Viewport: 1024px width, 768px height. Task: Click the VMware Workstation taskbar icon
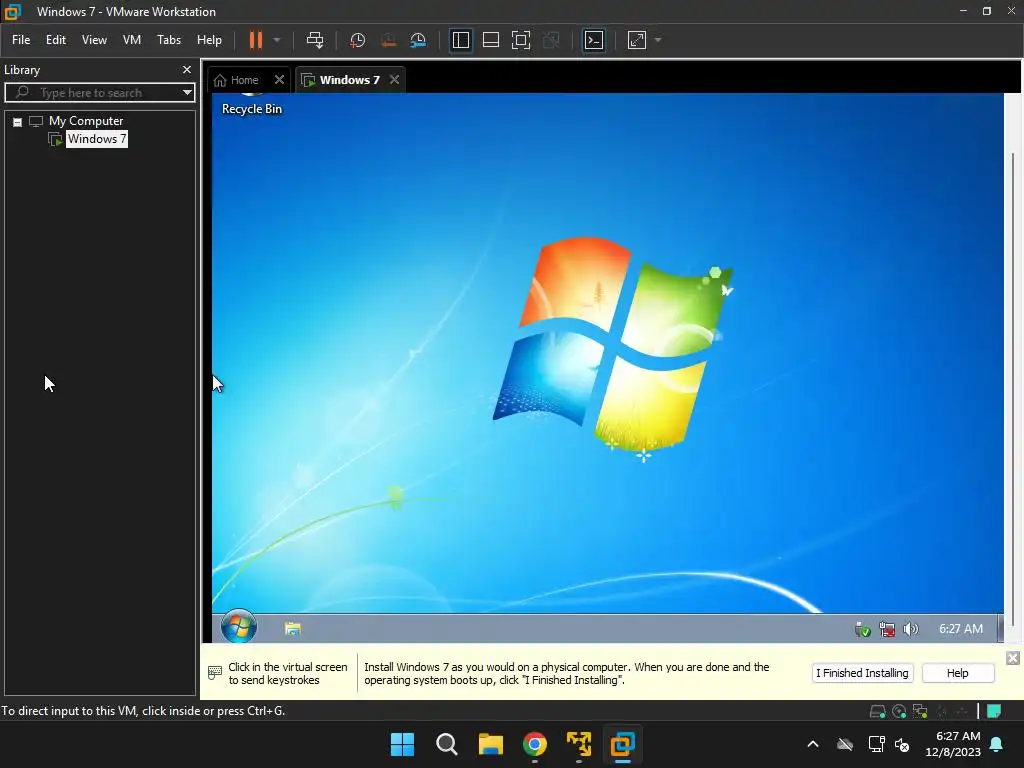622,744
